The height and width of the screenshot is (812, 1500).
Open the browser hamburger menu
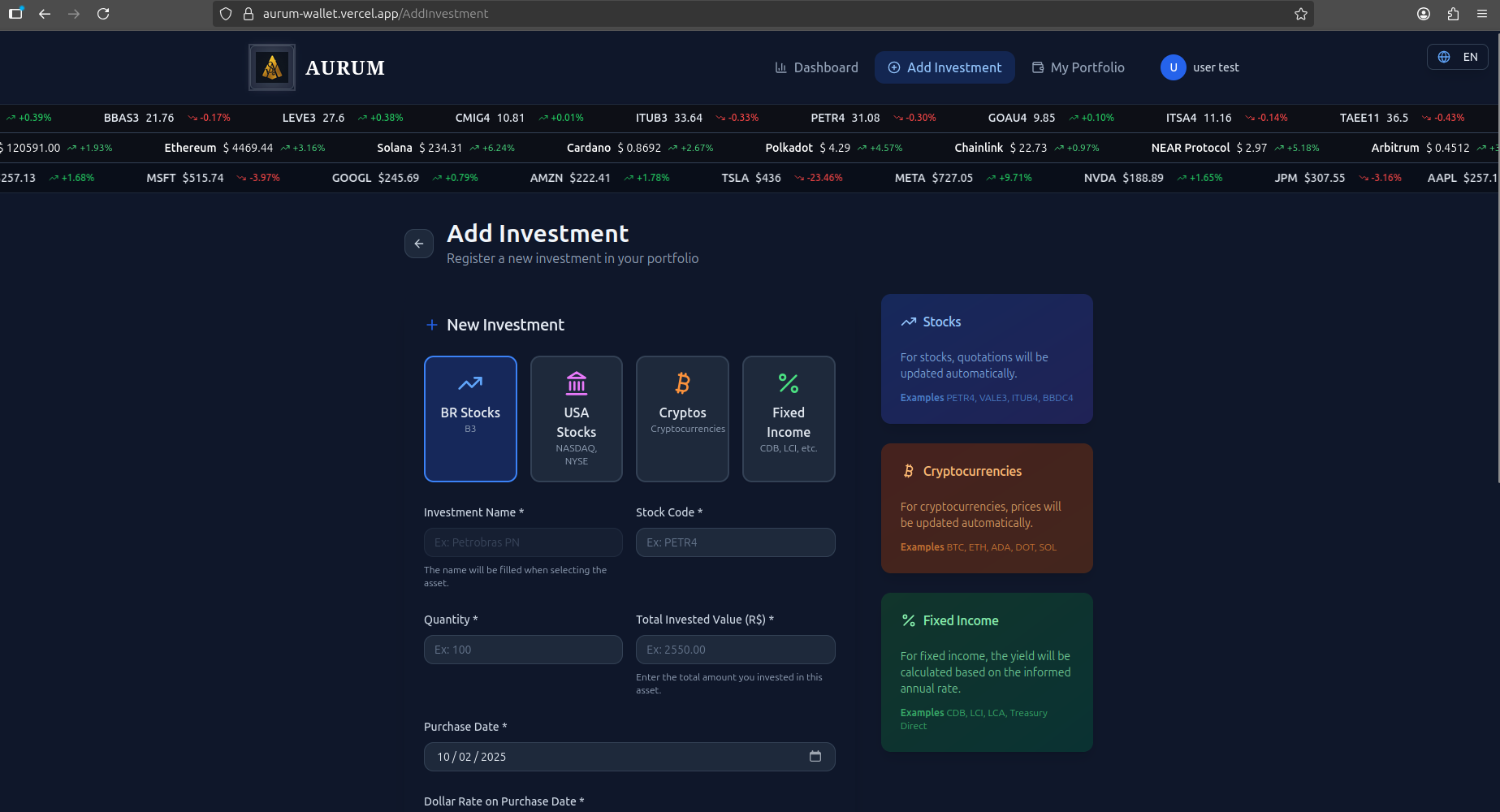(x=1482, y=14)
